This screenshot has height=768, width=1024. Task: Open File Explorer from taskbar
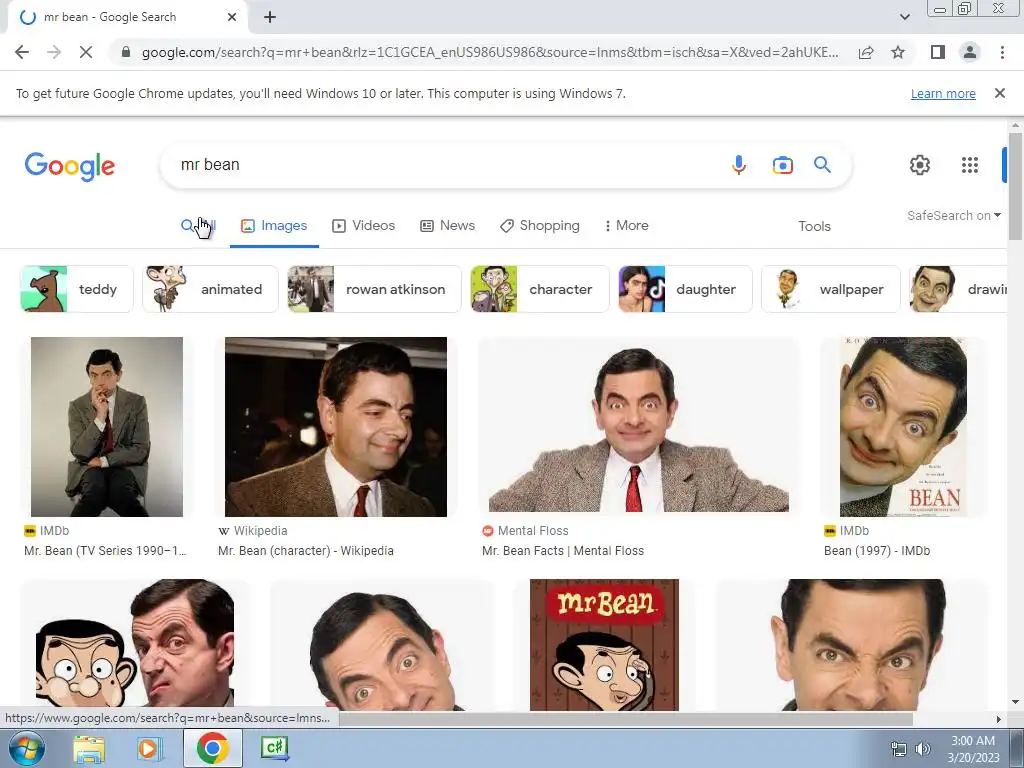coord(89,748)
